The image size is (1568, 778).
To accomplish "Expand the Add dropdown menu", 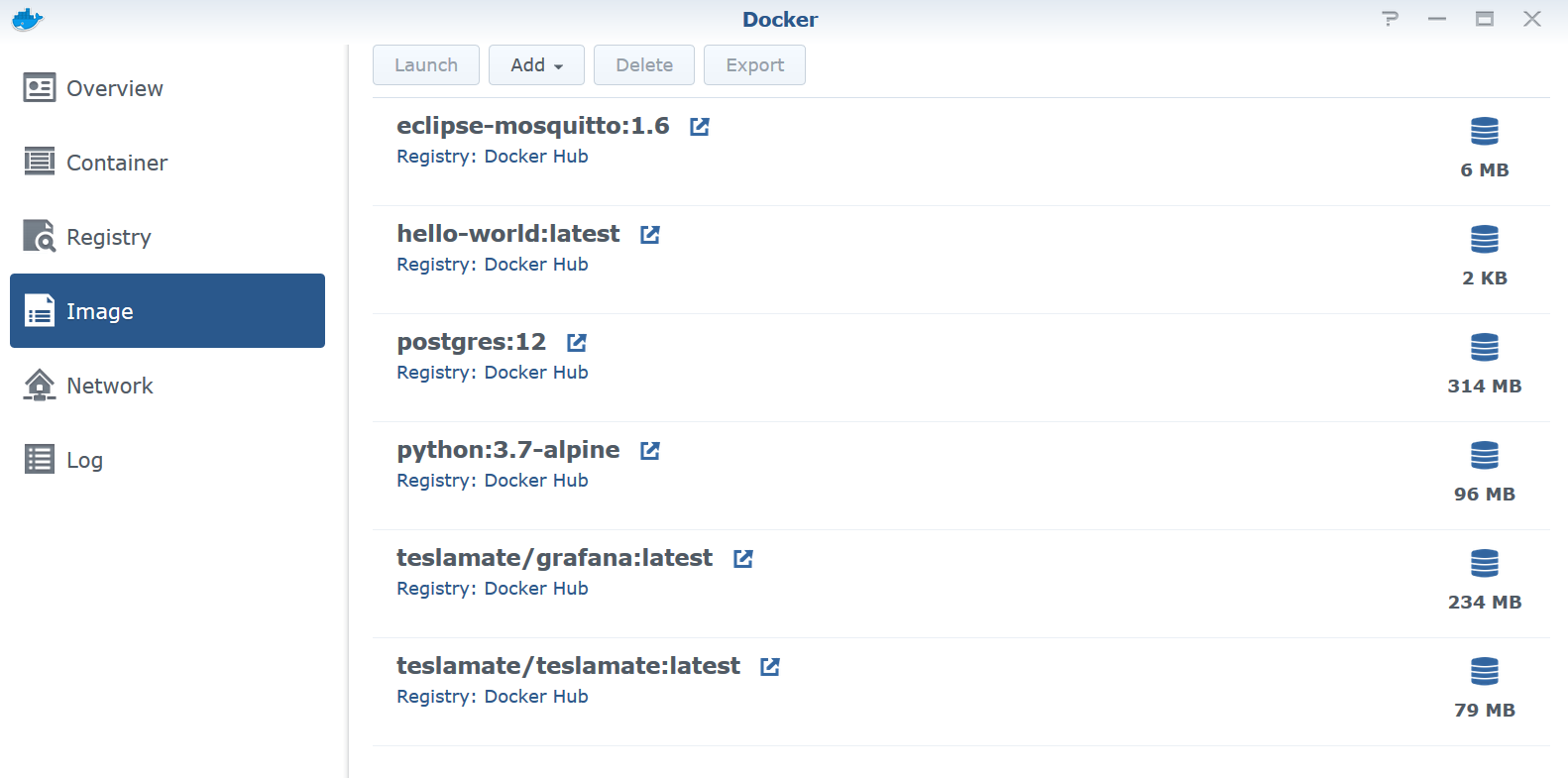I will coord(536,65).
